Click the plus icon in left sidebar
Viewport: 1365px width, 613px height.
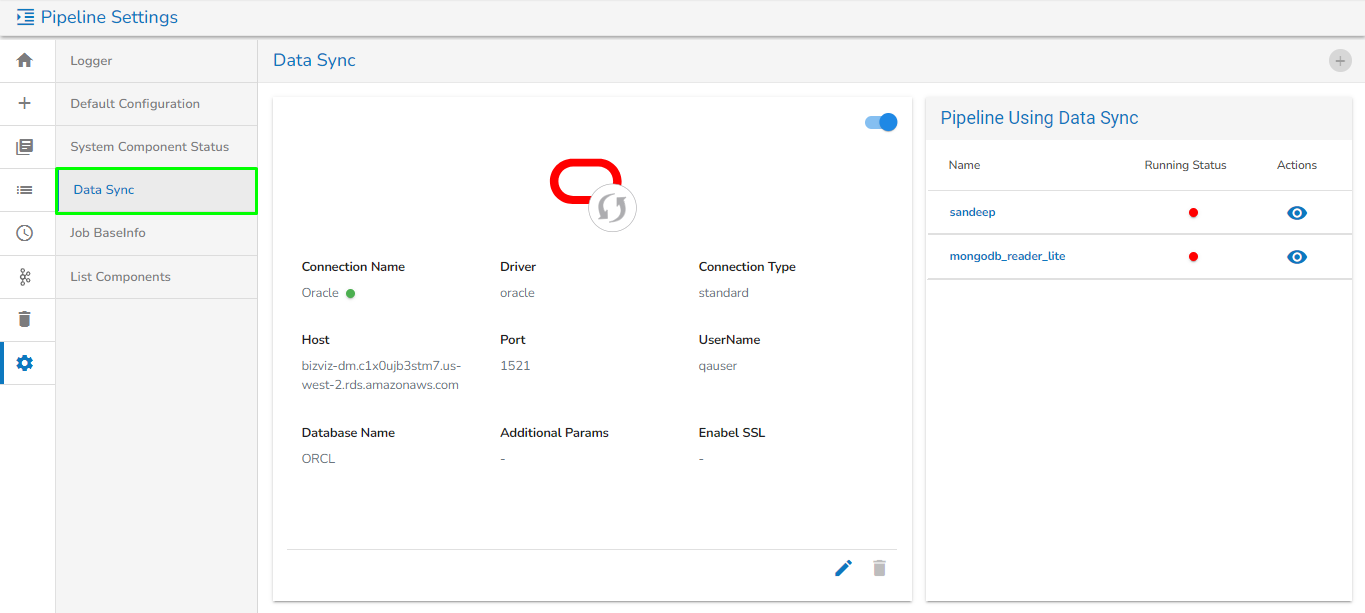tap(25, 103)
